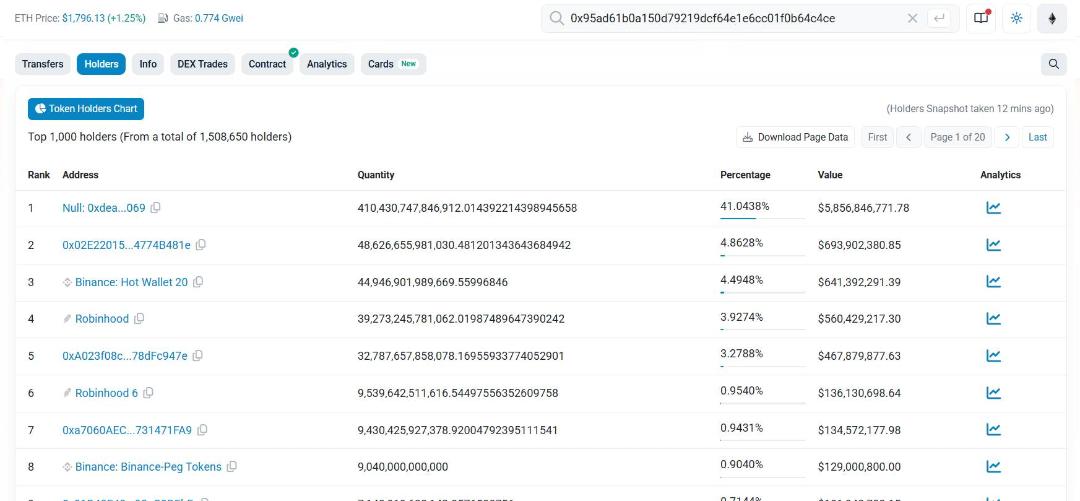Click the Value column header

(x=830, y=175)
